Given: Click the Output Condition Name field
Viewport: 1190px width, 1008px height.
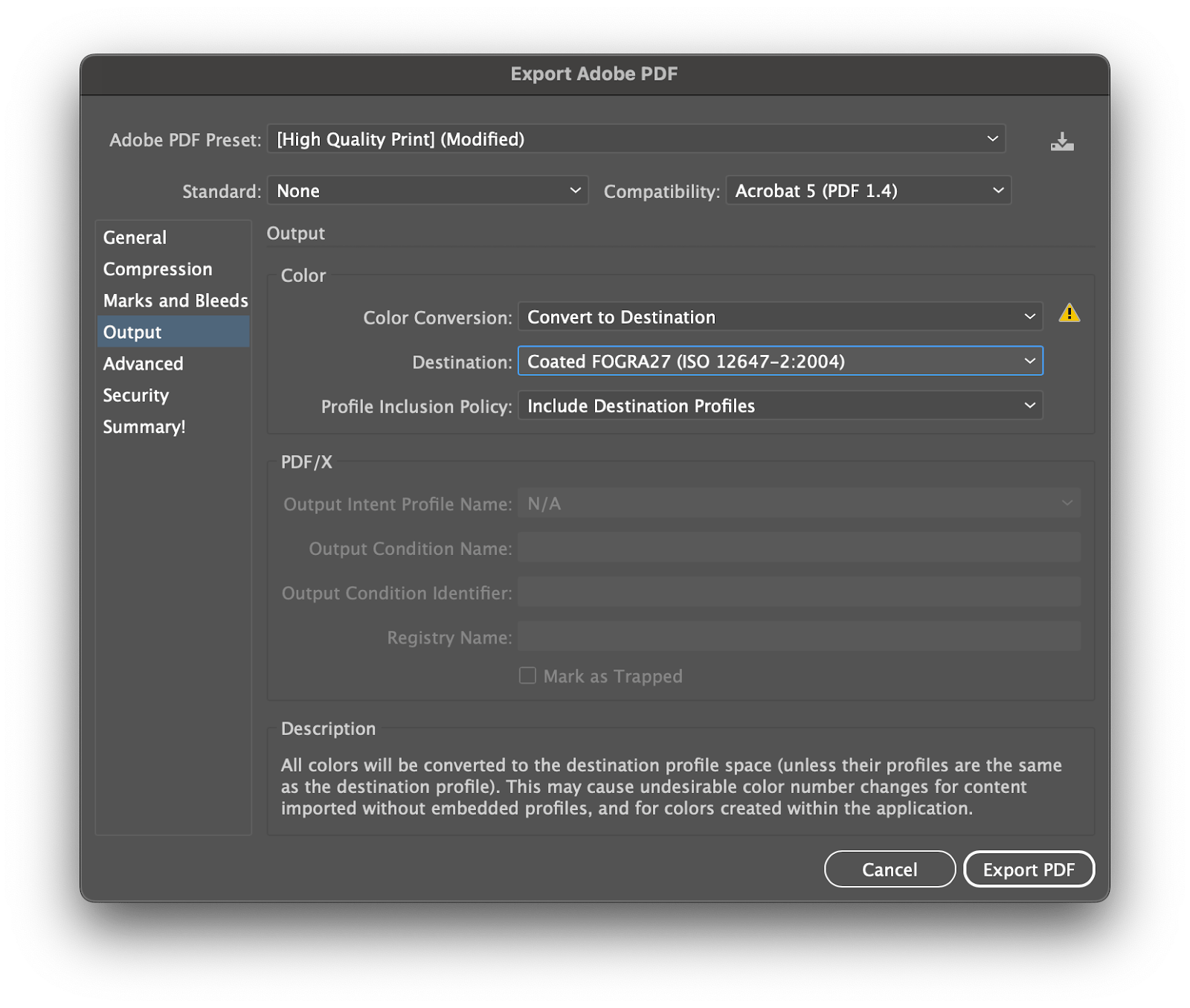Looking at the screenshot, I should (799, 548).
